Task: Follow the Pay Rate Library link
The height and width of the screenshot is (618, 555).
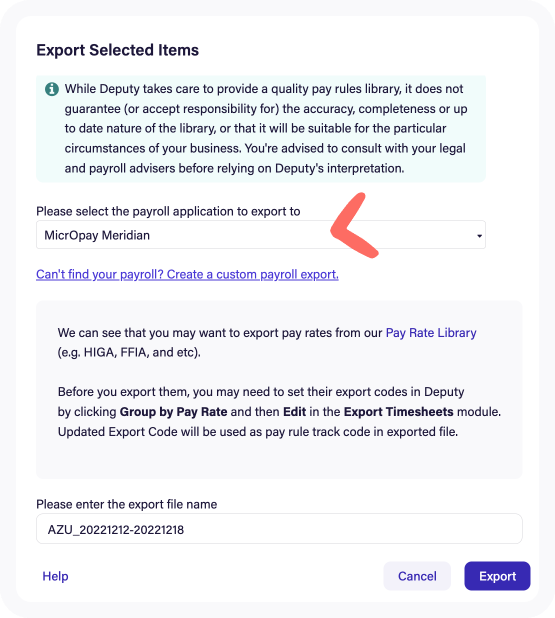Action: (431, 333)
